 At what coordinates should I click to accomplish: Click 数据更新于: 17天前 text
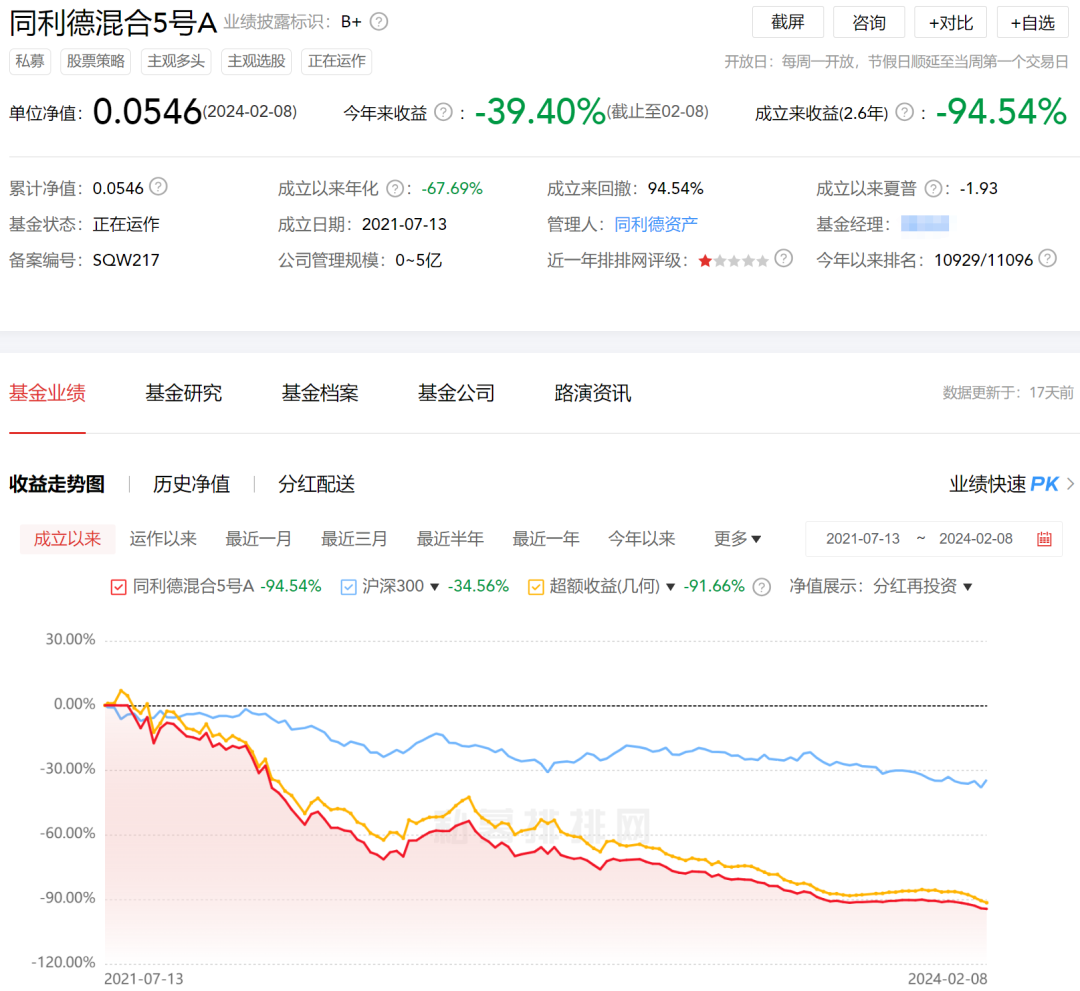[x=1008, y=393]
